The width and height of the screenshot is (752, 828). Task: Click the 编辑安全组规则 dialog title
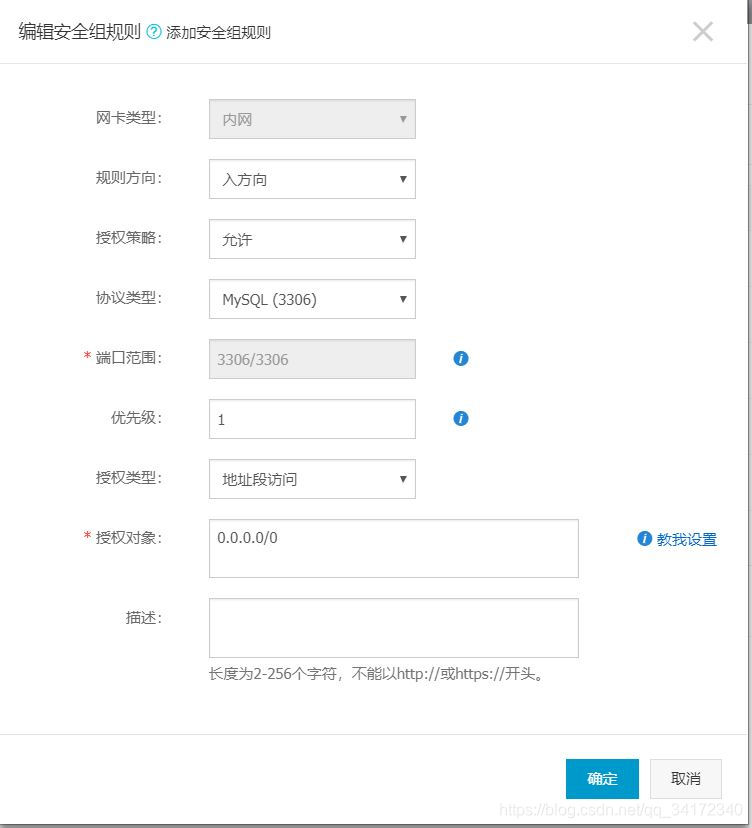79,32
